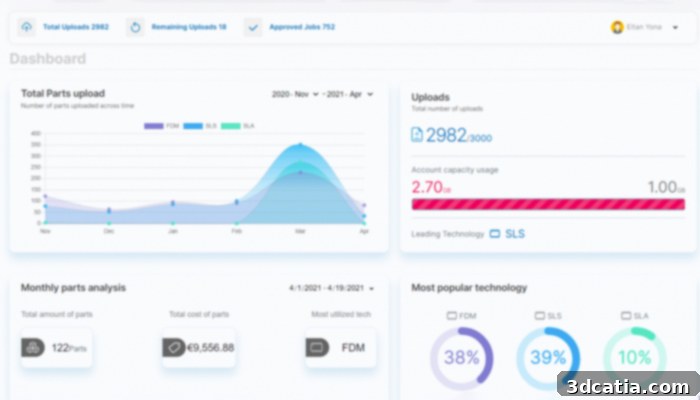Click the Approved Jobs 752 link
Image resolution: width=700 pixels, height=400 pixels.
pyautogui.click(x=302, y=27)
